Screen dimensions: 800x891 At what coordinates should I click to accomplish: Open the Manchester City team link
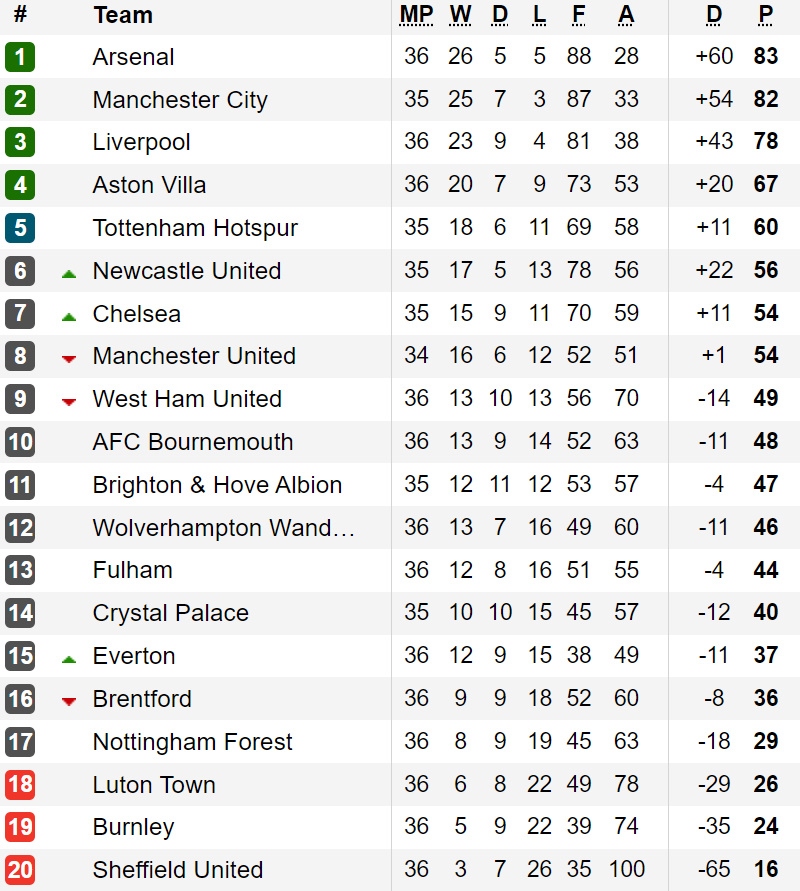(180, 100)
